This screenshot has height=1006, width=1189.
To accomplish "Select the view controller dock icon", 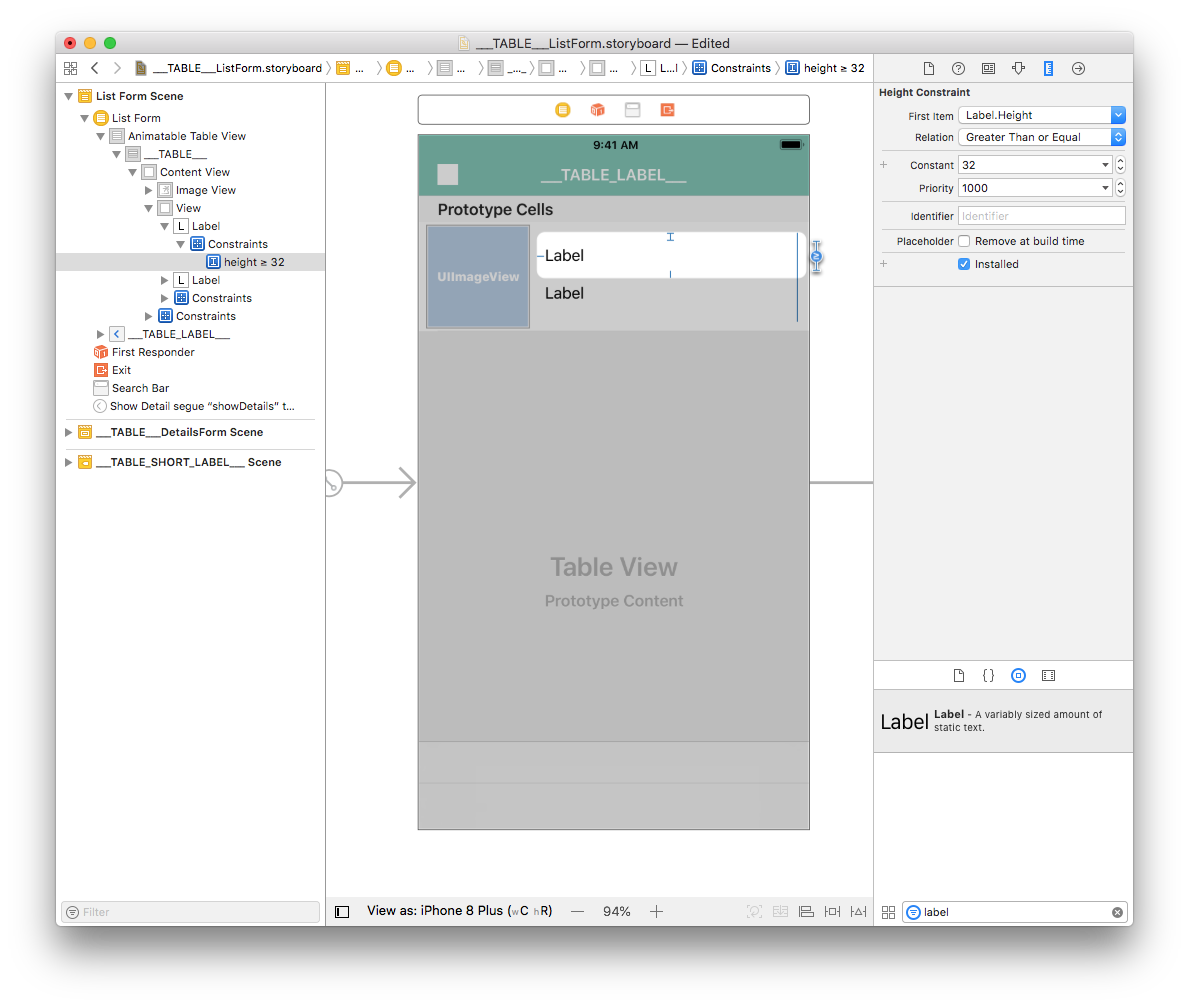I will (x=563, y=110).
